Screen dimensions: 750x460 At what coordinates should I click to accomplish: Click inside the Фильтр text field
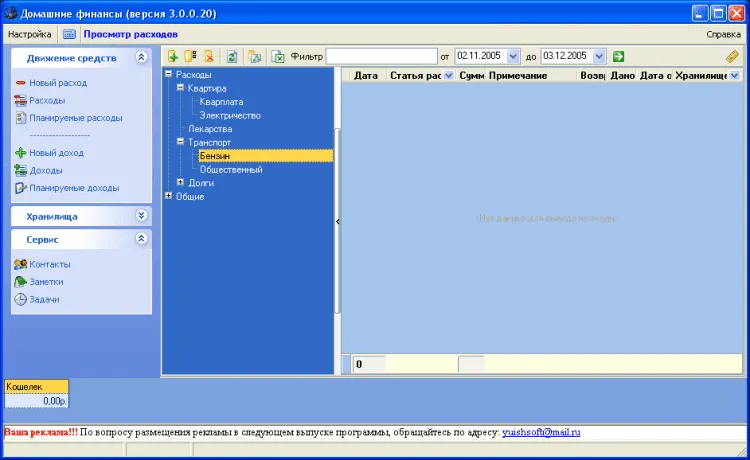(381, 56)
